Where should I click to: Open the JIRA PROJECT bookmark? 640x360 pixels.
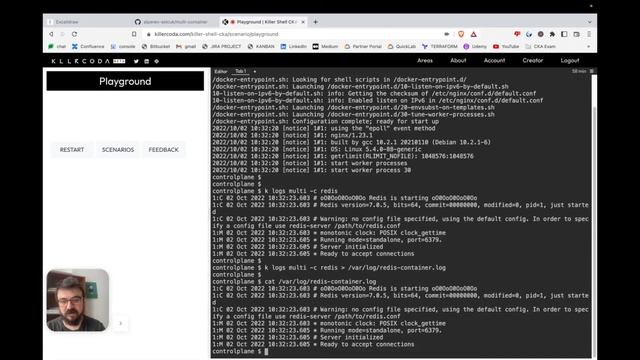(222, 47)
